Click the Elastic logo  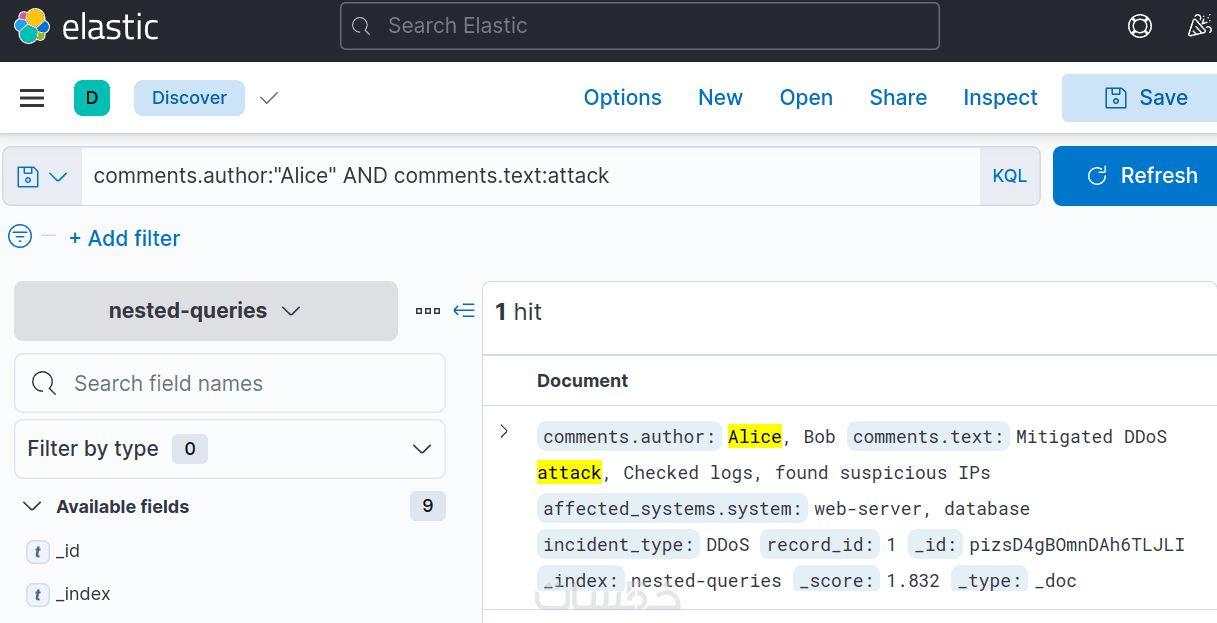coord(86,27)
